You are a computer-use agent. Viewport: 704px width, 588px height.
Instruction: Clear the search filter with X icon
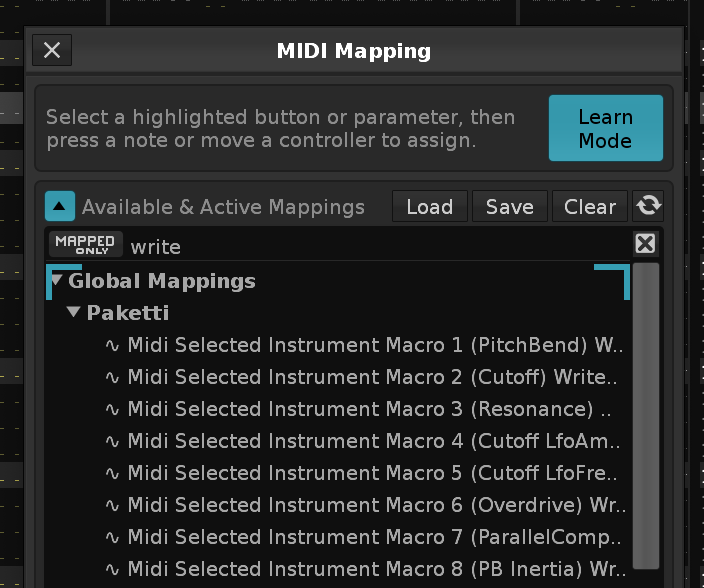coord(645,244)
